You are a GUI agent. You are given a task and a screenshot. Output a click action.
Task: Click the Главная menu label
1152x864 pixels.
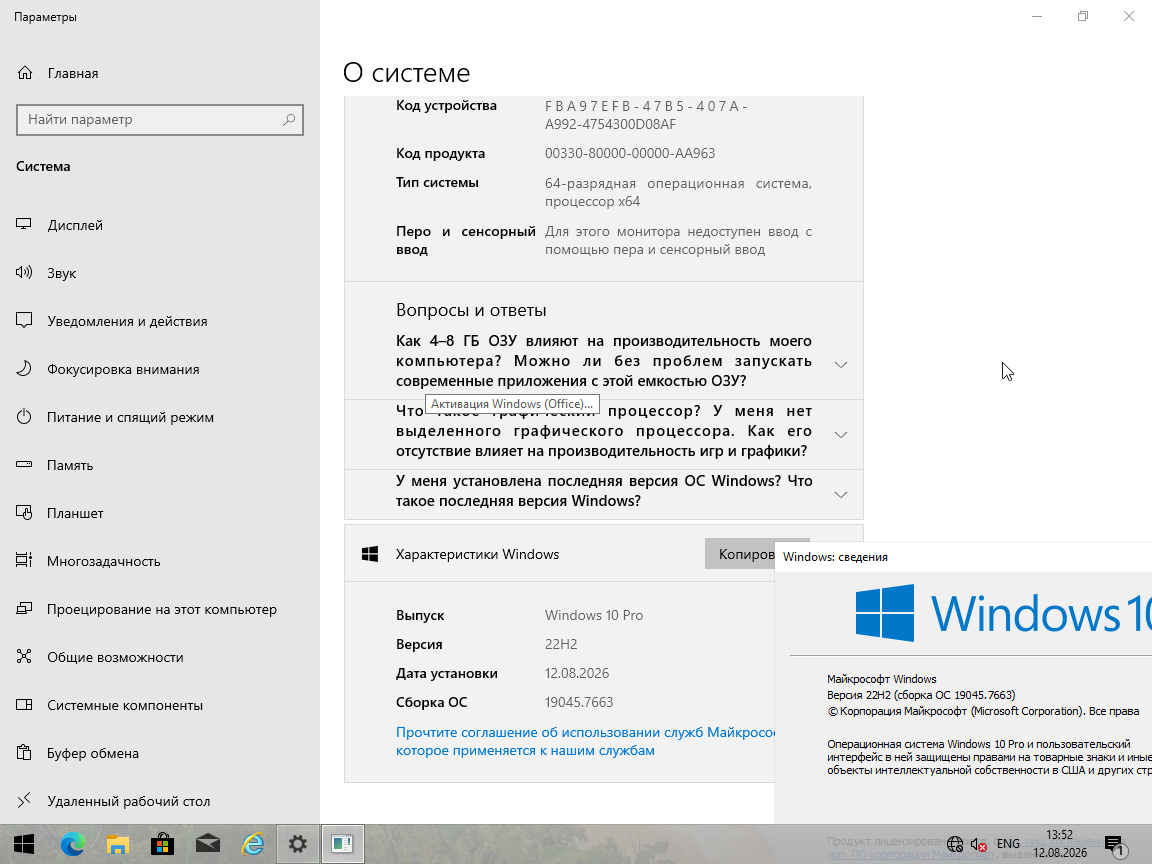click(x=73, y=73)
